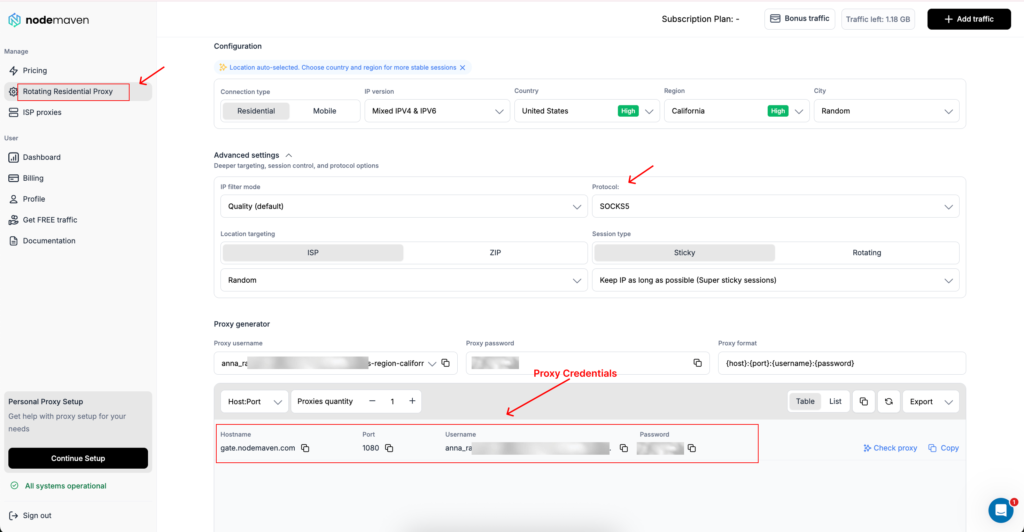The width and height of the screenshot is (1024, 532).
Task: Click Continue Setup button
Action: [x=78, y=458]
